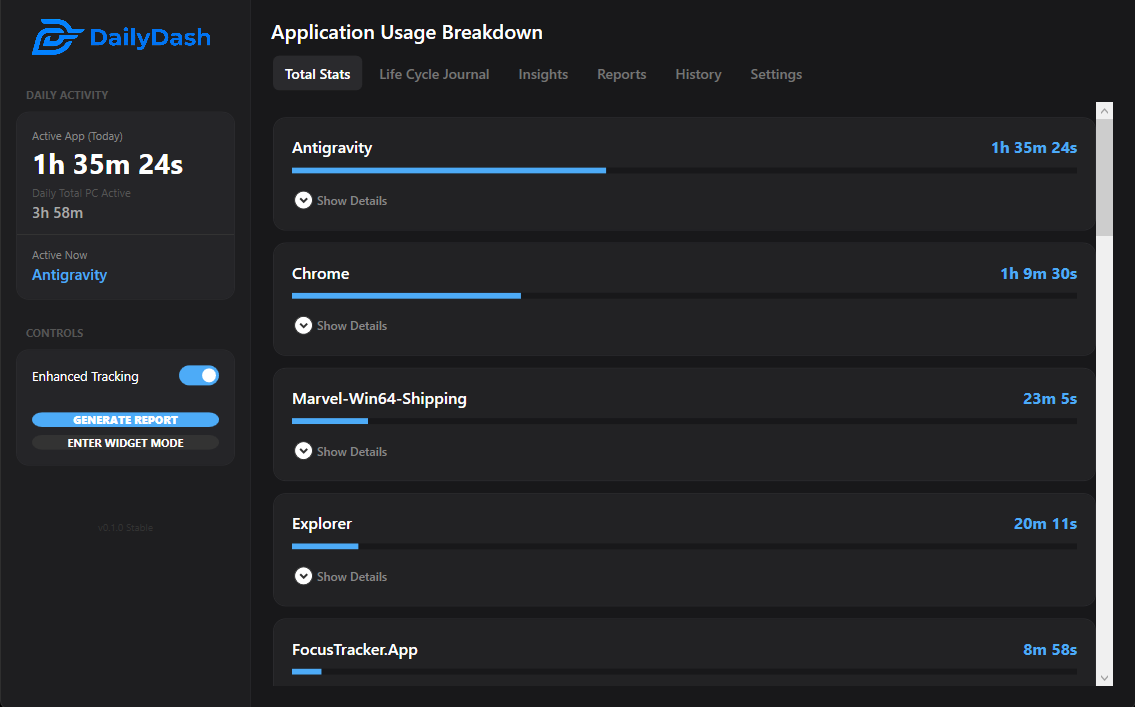Click the chevron circle icon under Explorer
Screen dimensions: 1135x707
[x=303, y=576]
